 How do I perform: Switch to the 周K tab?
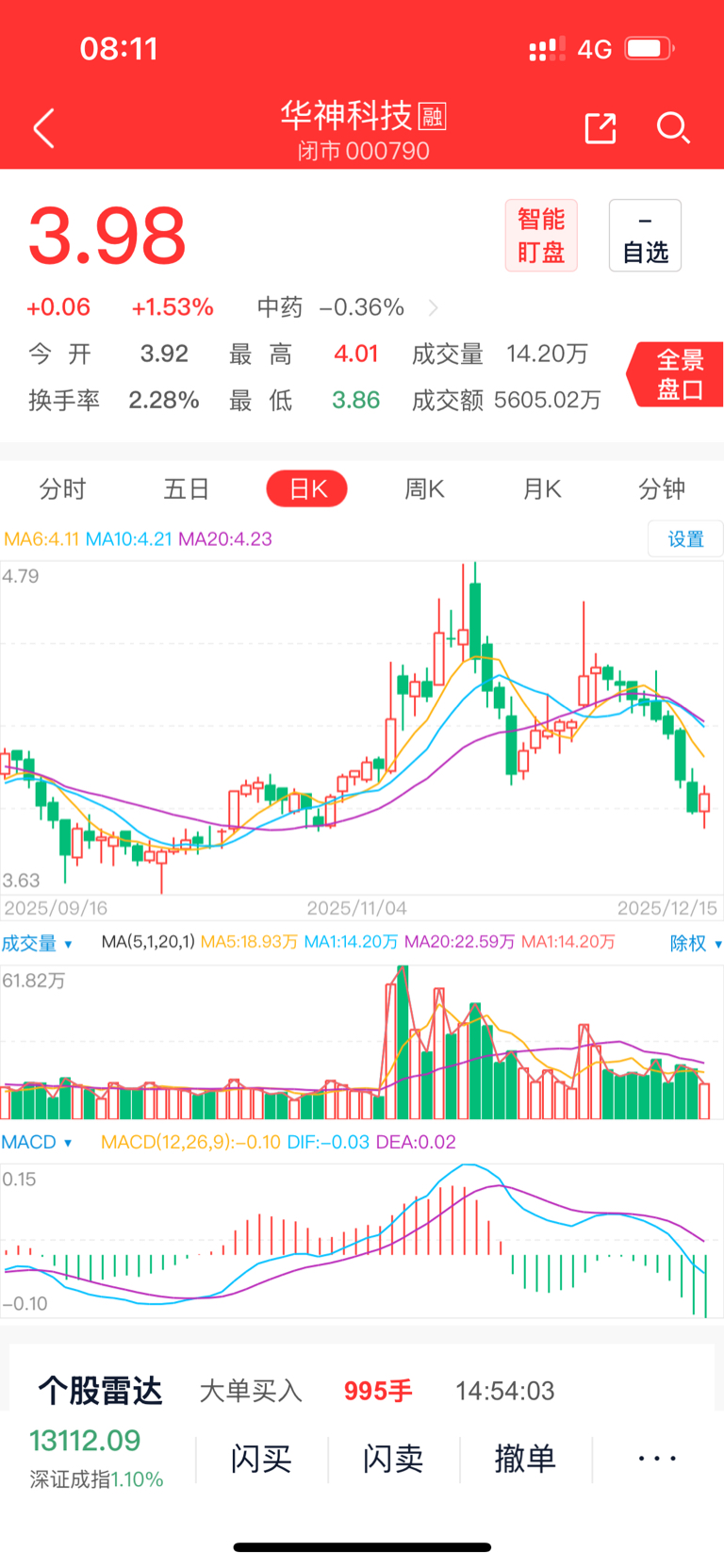[424, 488]
